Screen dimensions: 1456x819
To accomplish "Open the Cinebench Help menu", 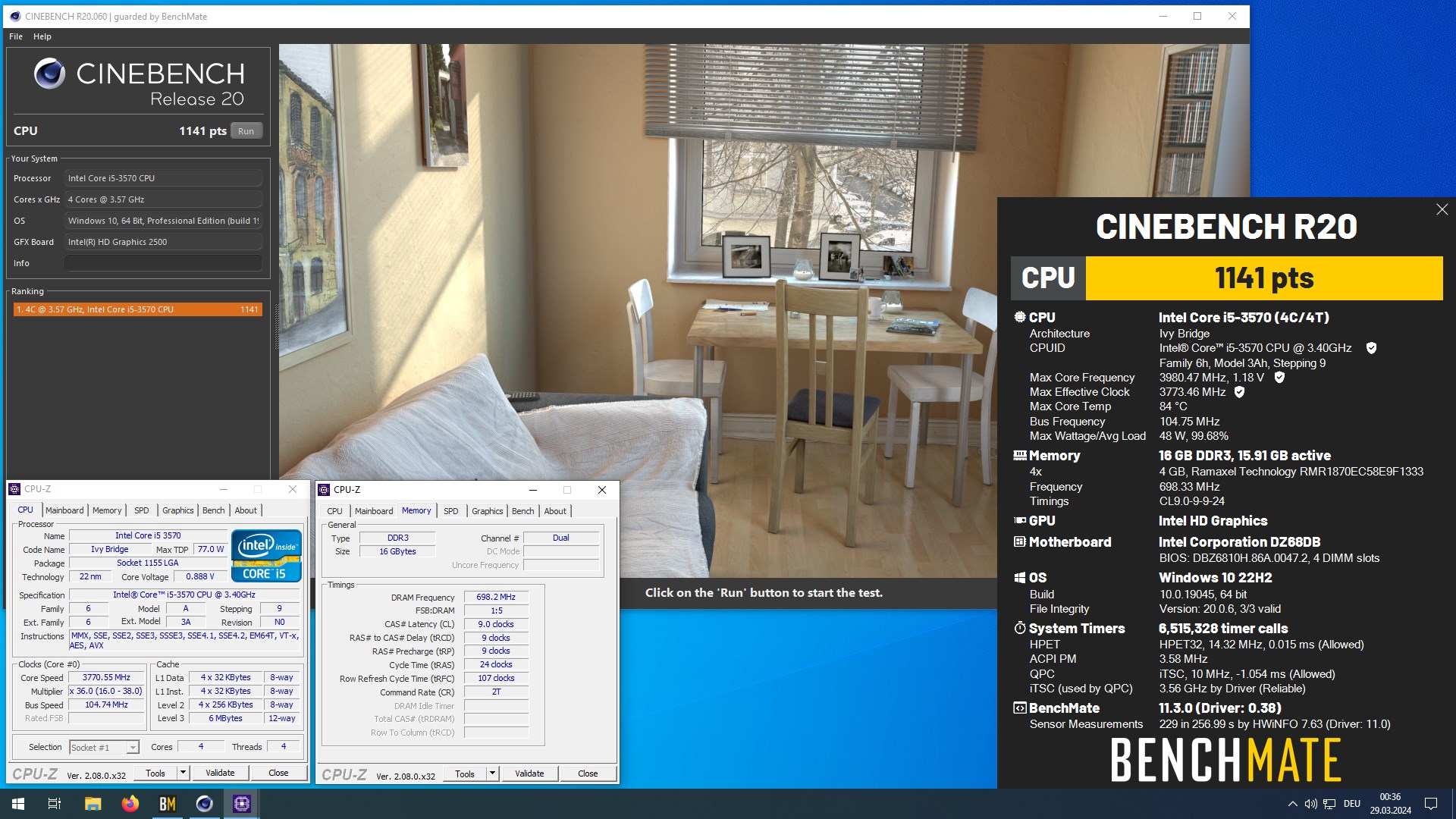I will (42, 36).
